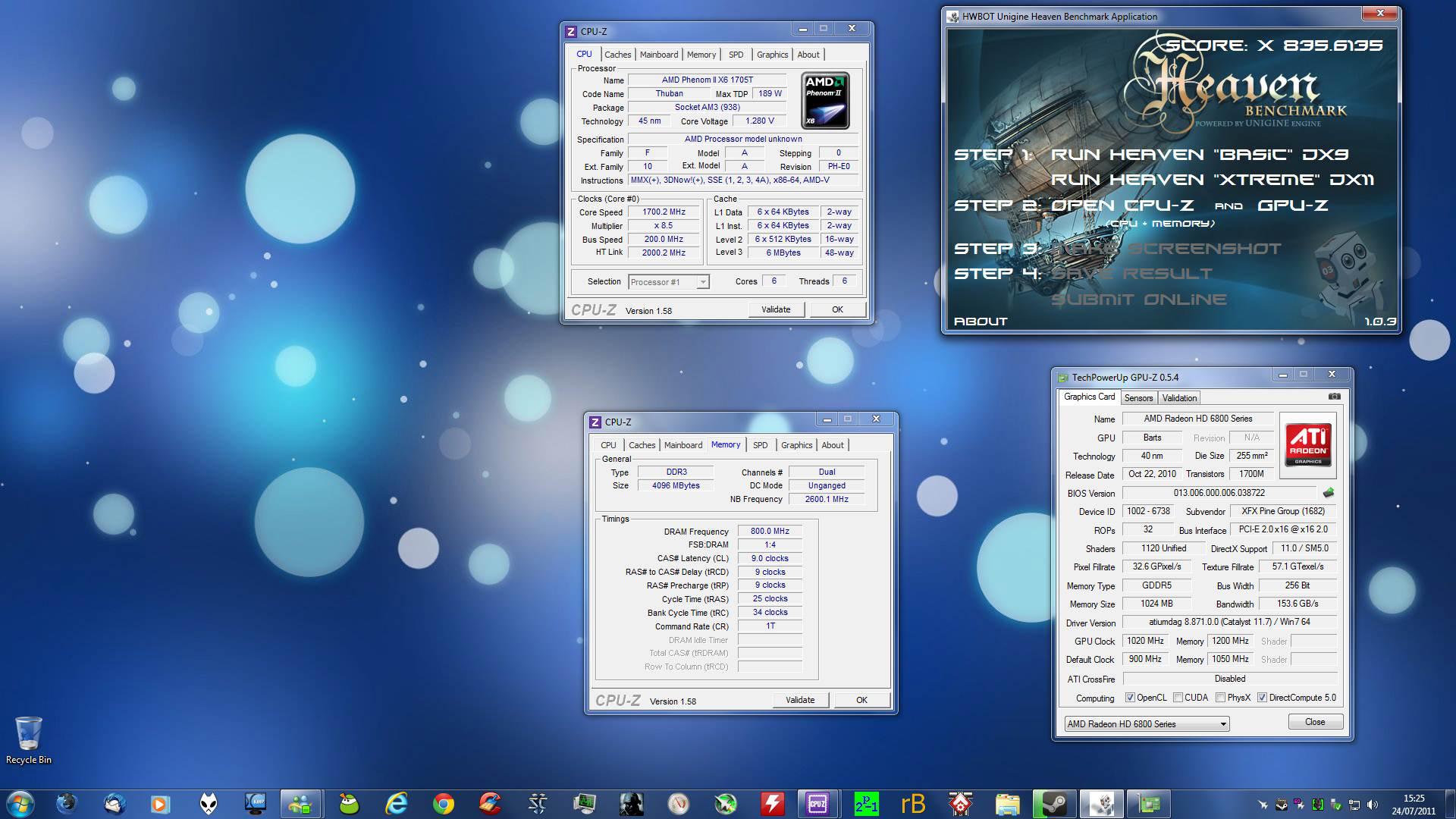Switch to Validation tab in GPU-Z
The width and height of the screenshot is (1456, 819).
(x=1179, y=398)
